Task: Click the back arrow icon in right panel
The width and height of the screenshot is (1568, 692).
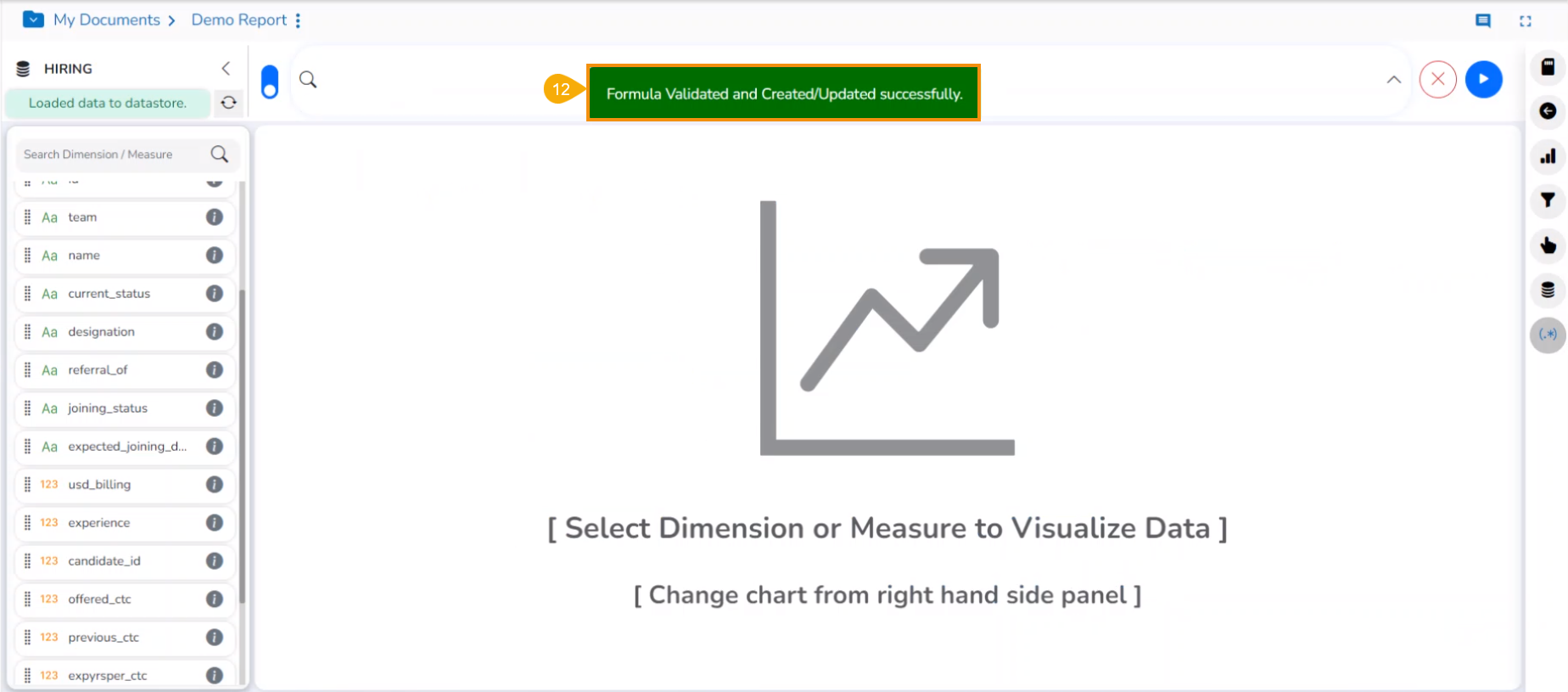Action: tap(1548, 111)
